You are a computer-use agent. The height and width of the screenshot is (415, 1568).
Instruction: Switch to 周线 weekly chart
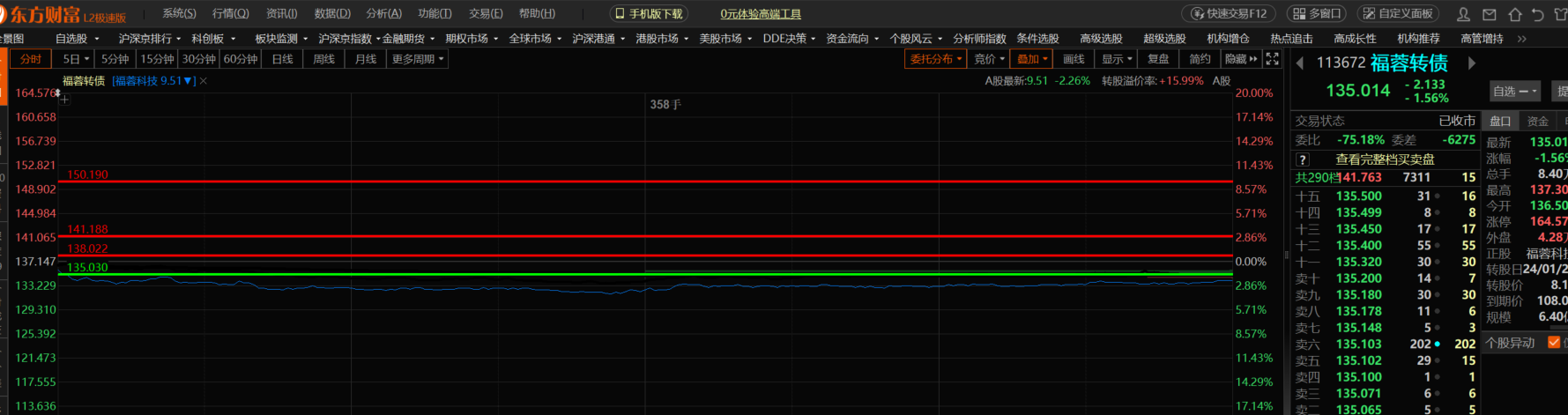(324, 59)
